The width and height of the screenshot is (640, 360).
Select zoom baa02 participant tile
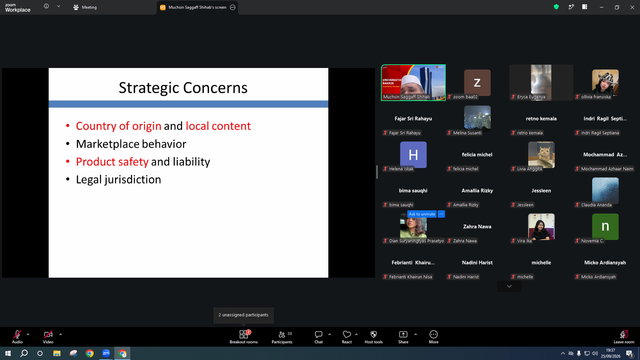[x=477, y=83]
